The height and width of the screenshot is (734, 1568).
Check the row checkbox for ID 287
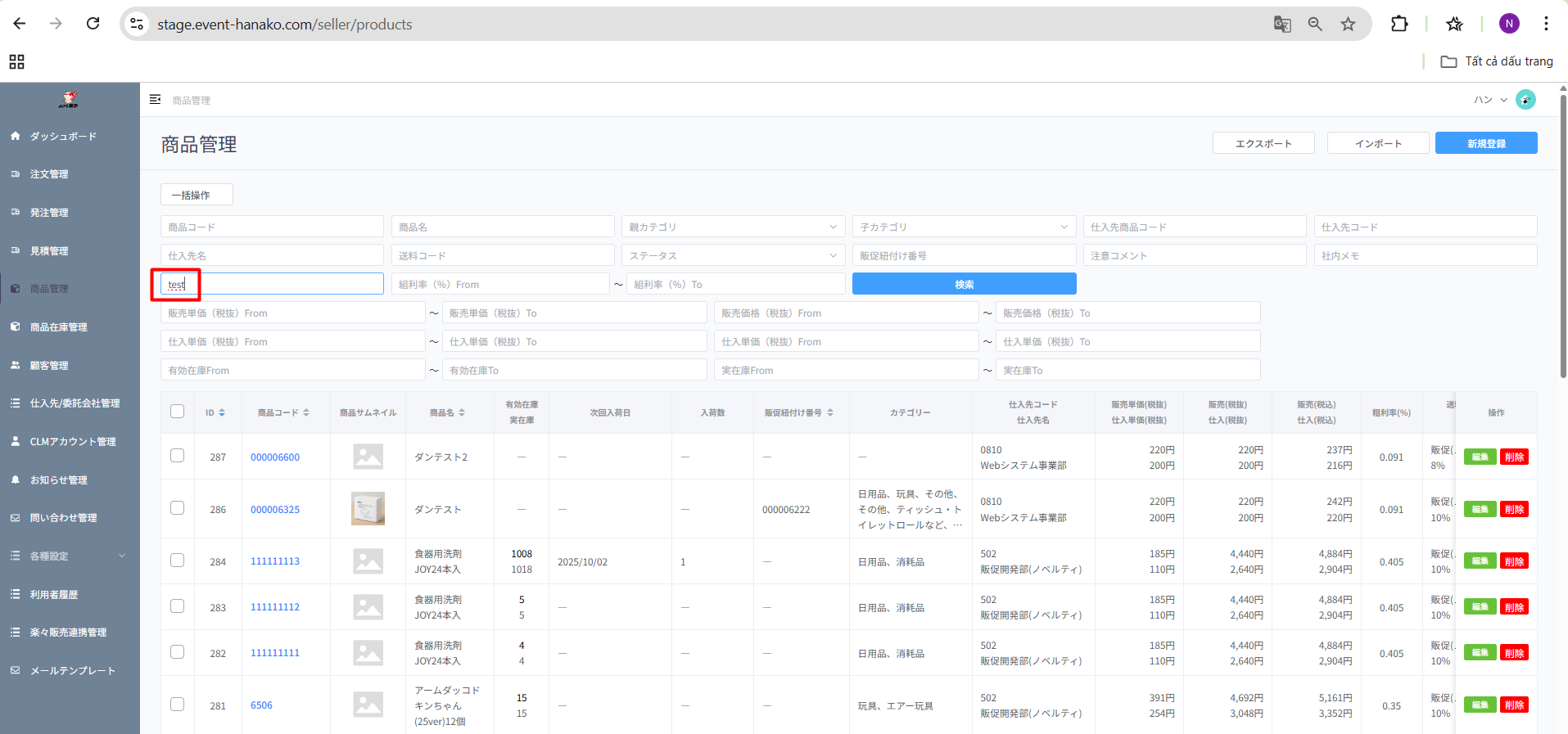(177, 456)
